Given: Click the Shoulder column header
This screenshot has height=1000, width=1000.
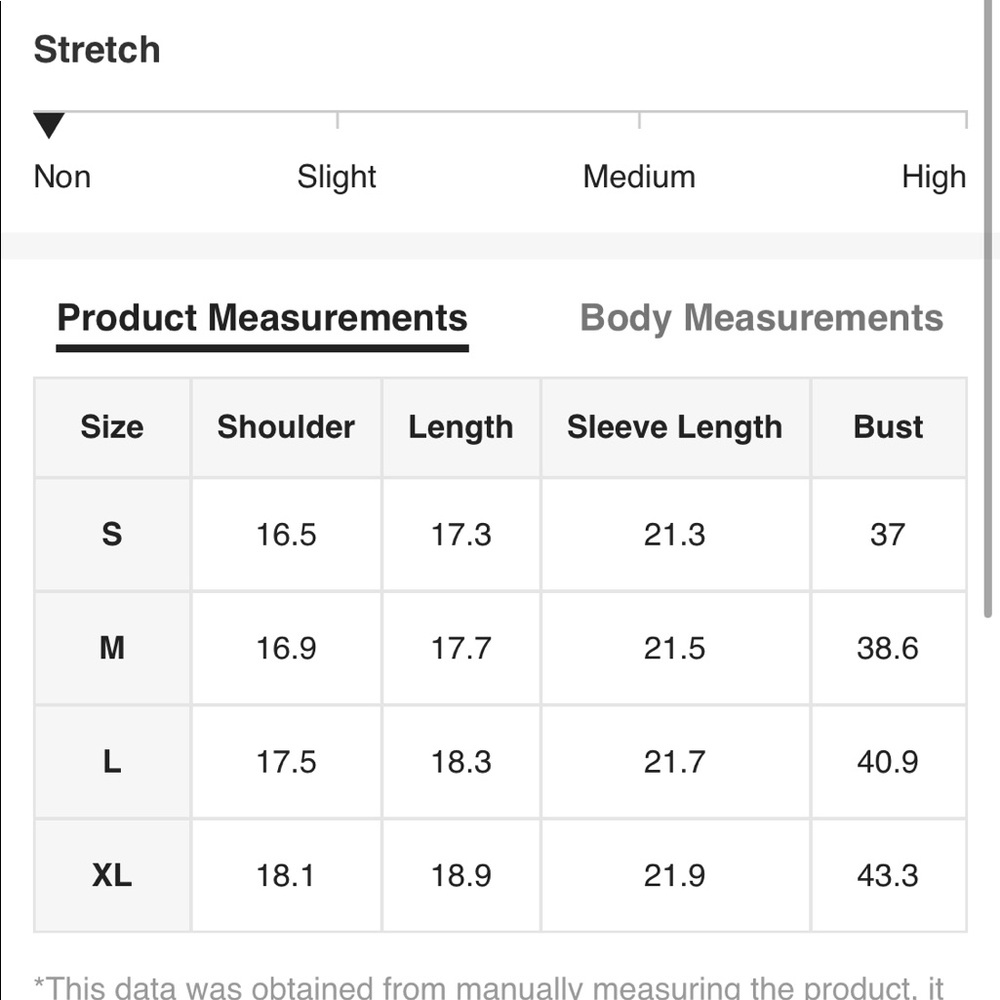Looking at the screenshot, I should pyautogui.click(x=286, y=427).
